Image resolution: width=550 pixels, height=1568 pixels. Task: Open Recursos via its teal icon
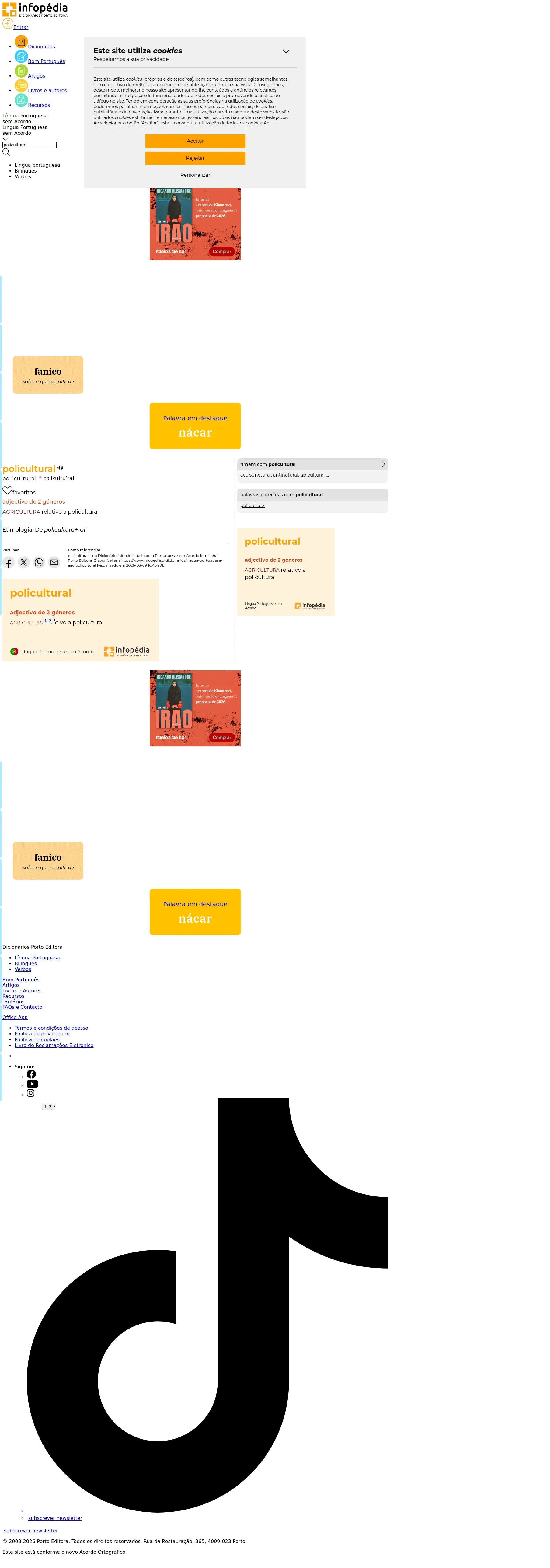click(21, 100)
